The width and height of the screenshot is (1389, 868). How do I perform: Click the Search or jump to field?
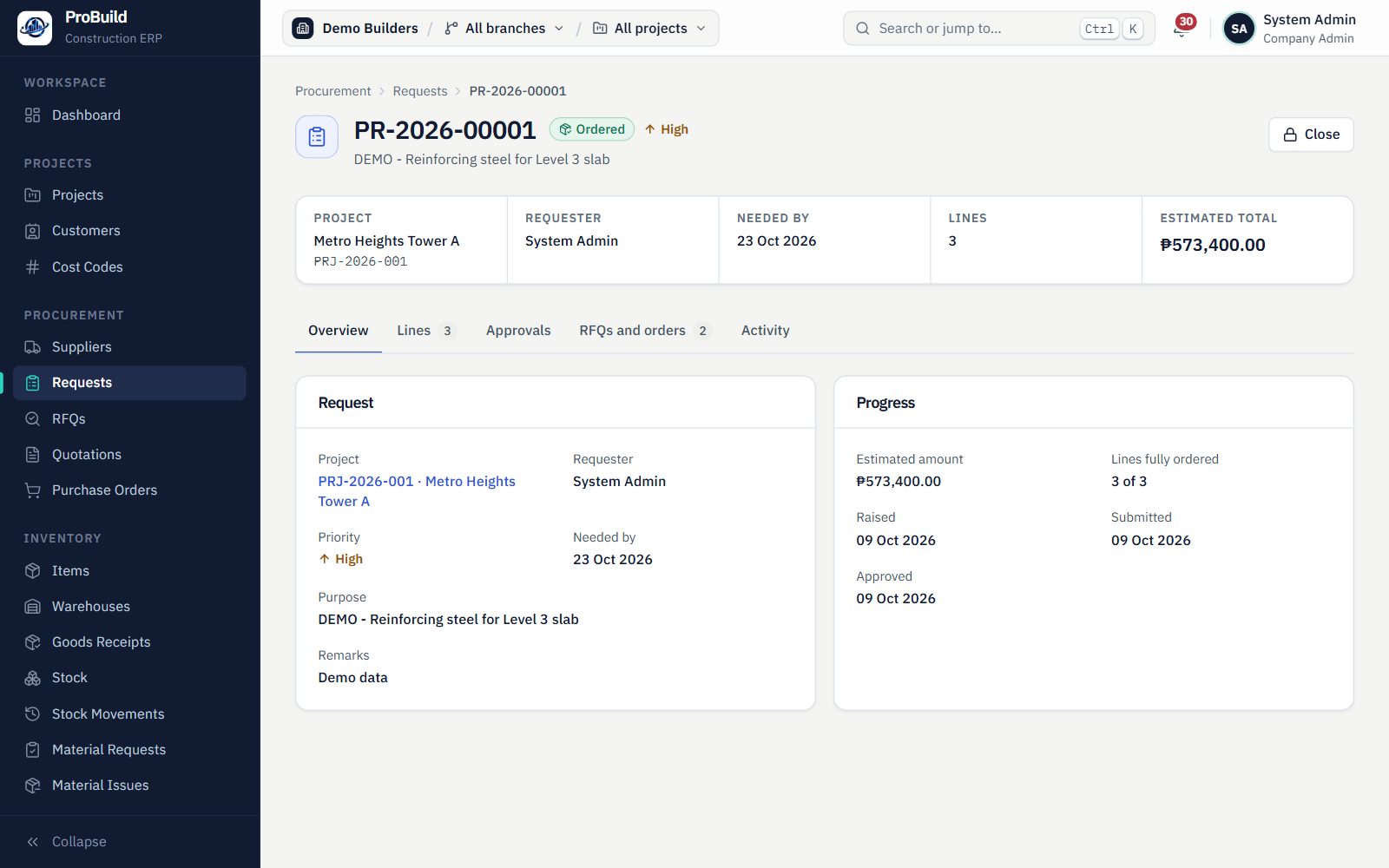pos(998,28)
